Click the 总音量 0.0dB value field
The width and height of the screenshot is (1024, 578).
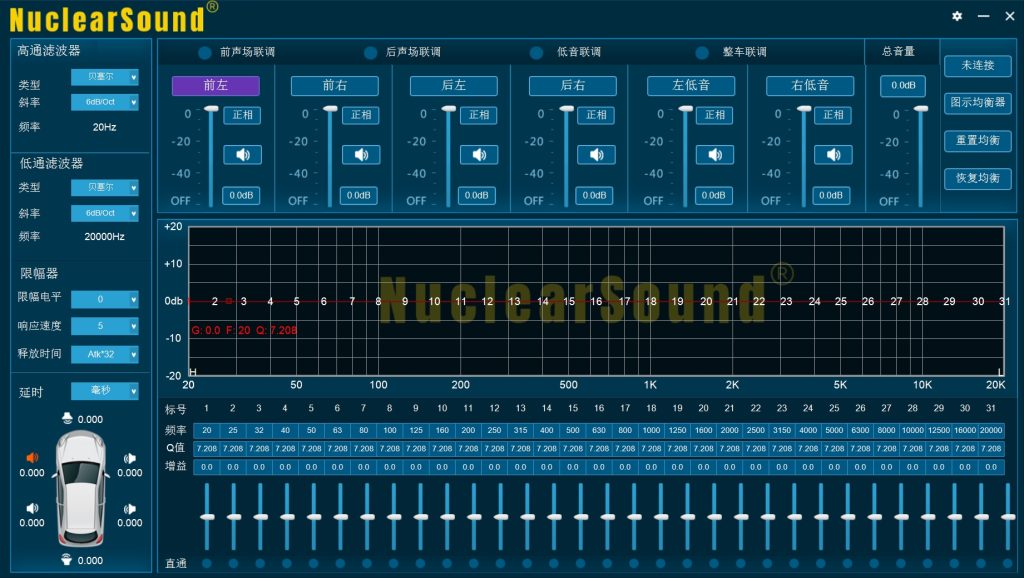click(x=903, y=86)
